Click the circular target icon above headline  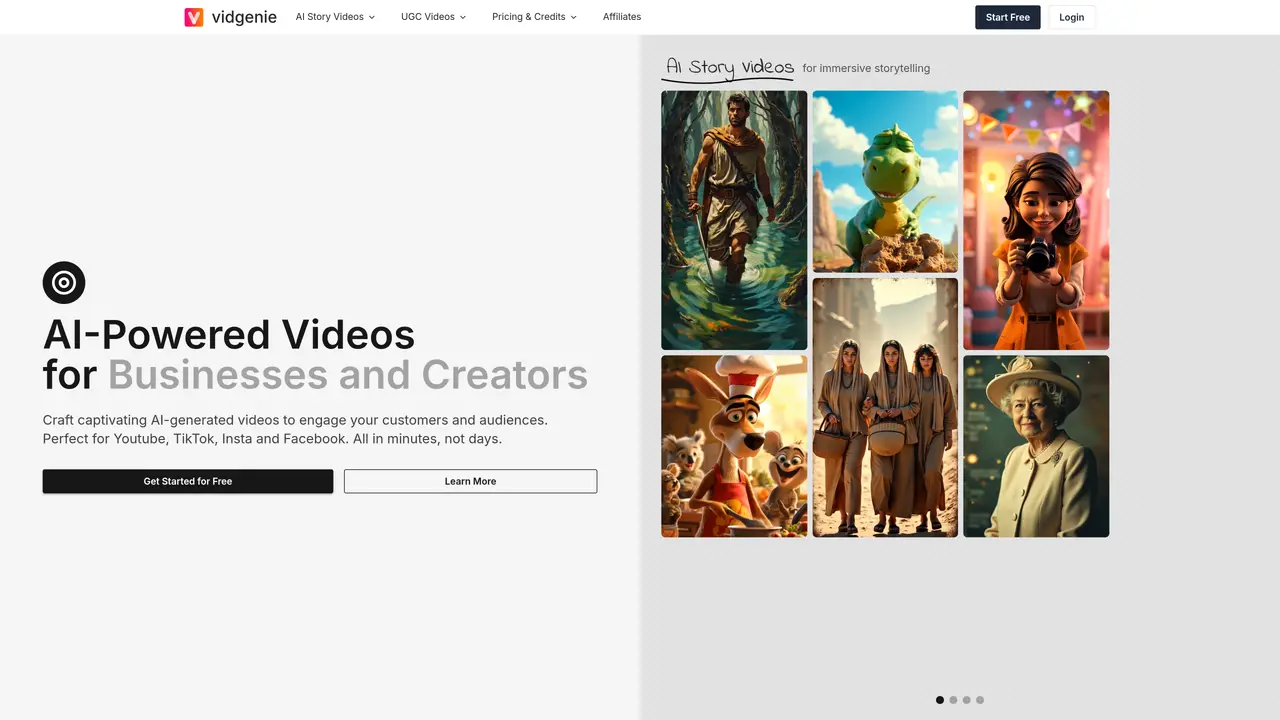tap(64, 283)
